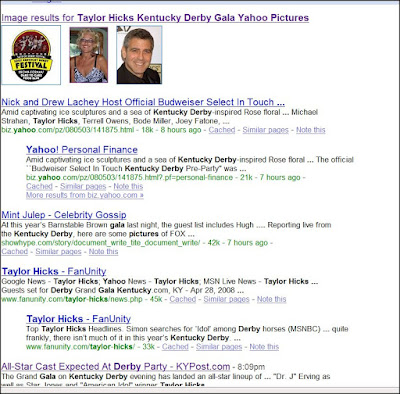View Cached copy of first biz.yahoo result
This screenshot has height=394, width=400.
(x=222, y=130)
